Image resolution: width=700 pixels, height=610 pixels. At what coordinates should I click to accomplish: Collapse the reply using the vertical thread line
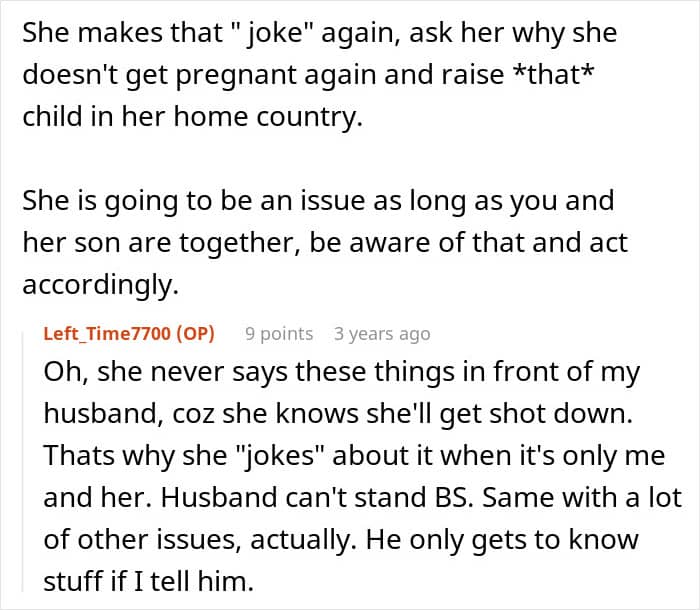click(23, 461)
